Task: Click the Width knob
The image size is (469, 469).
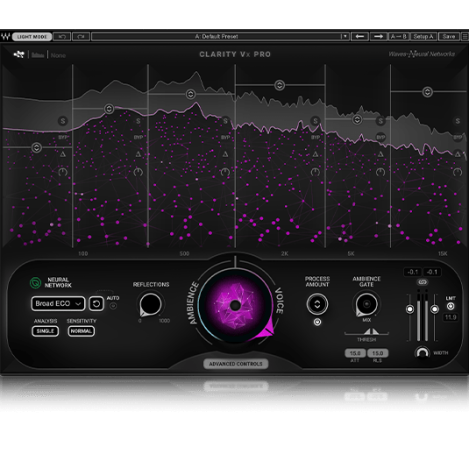Action: (x=422, y=353)
